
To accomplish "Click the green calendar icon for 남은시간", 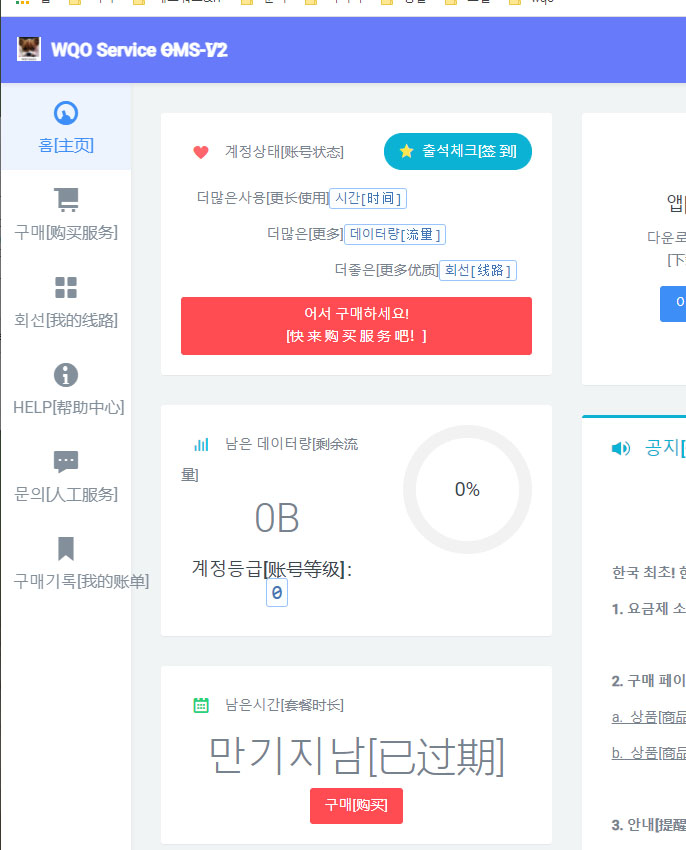I will coord(201,705).
